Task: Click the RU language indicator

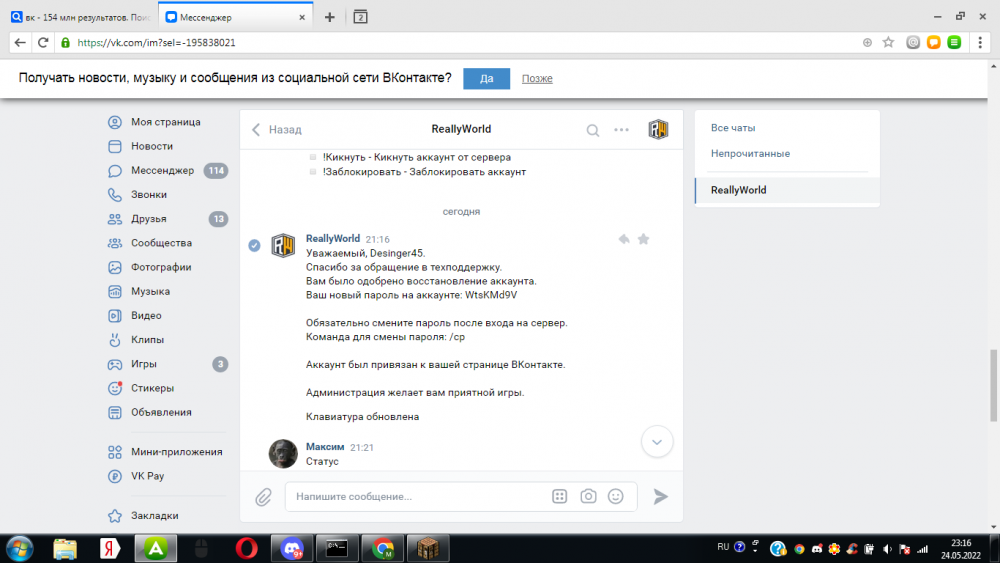Action: point(723,547)
